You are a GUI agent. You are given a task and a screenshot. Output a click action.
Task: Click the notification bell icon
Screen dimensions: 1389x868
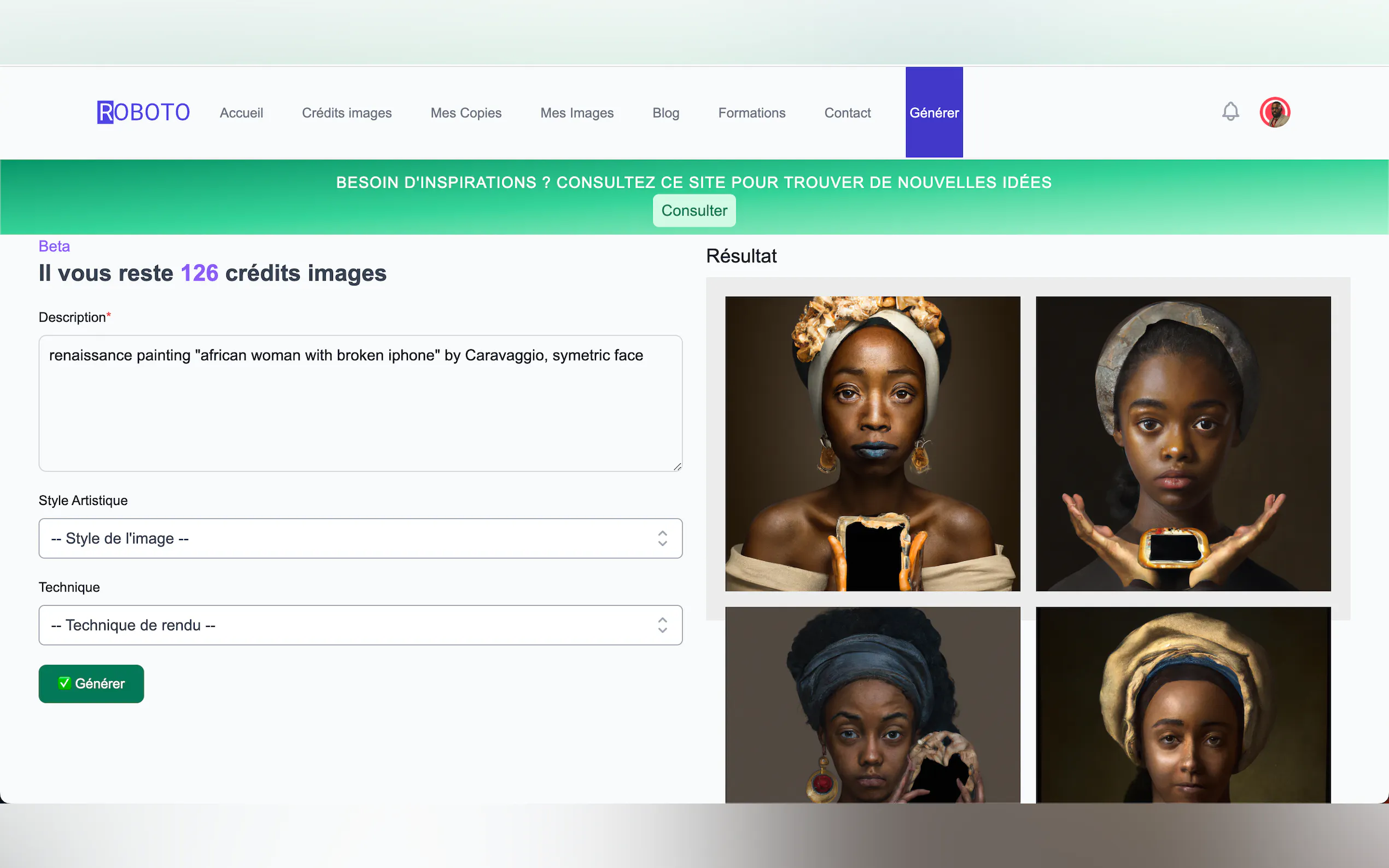tap(1230, 112)
